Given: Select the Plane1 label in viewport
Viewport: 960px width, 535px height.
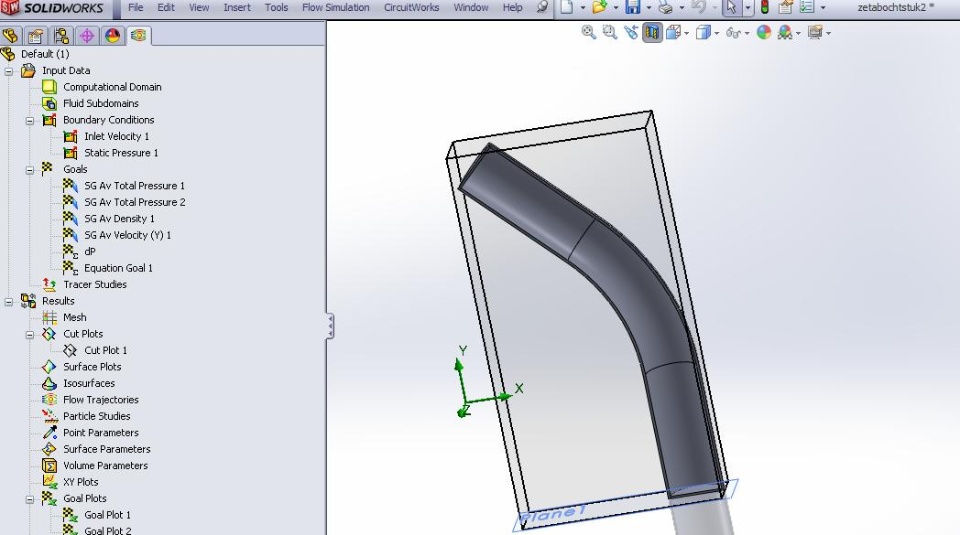Looking at the screenshot, I should (553, 514).
